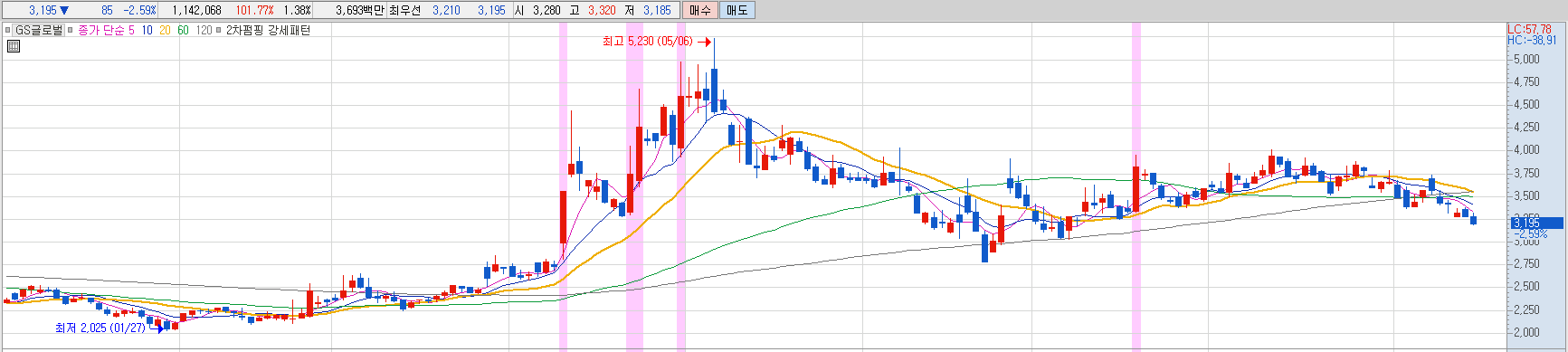Click the open price 3,280
1568x352 pixels.
(x=546, y=10)
